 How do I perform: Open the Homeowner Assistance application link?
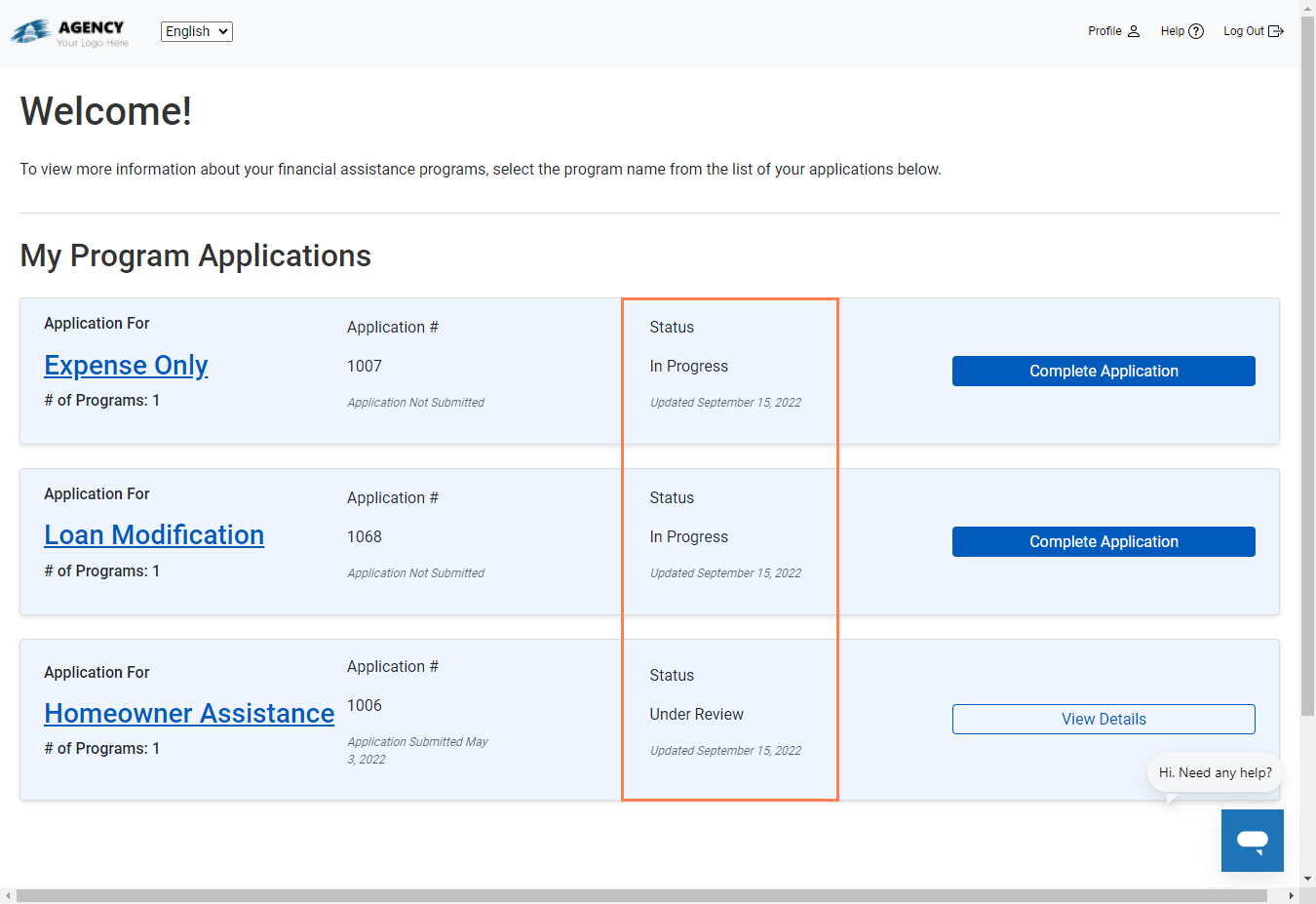pos(189,714)
